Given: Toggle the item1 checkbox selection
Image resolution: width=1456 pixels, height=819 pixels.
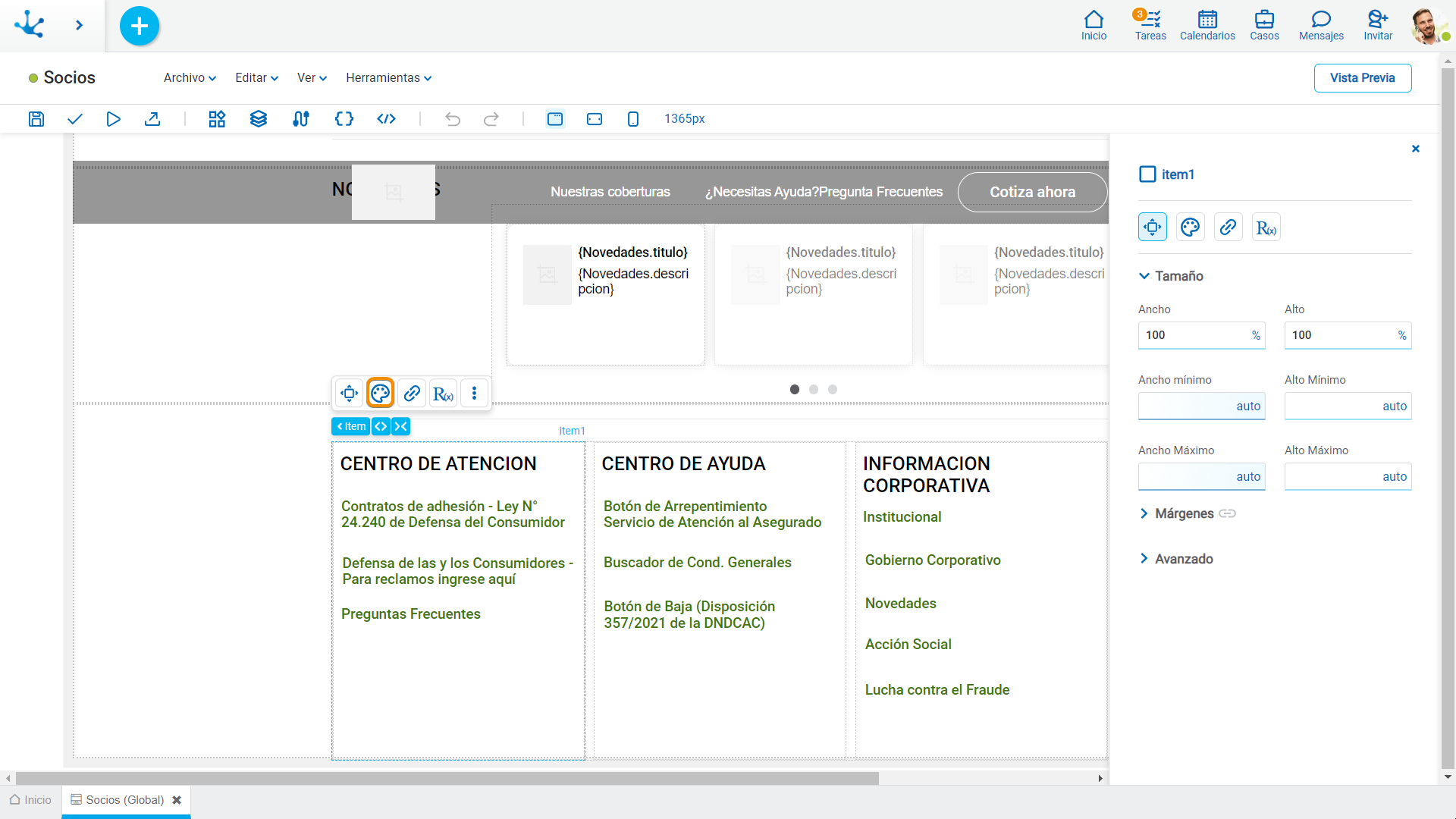Looking at the screenshot, I should click(x=1147, y=174).
